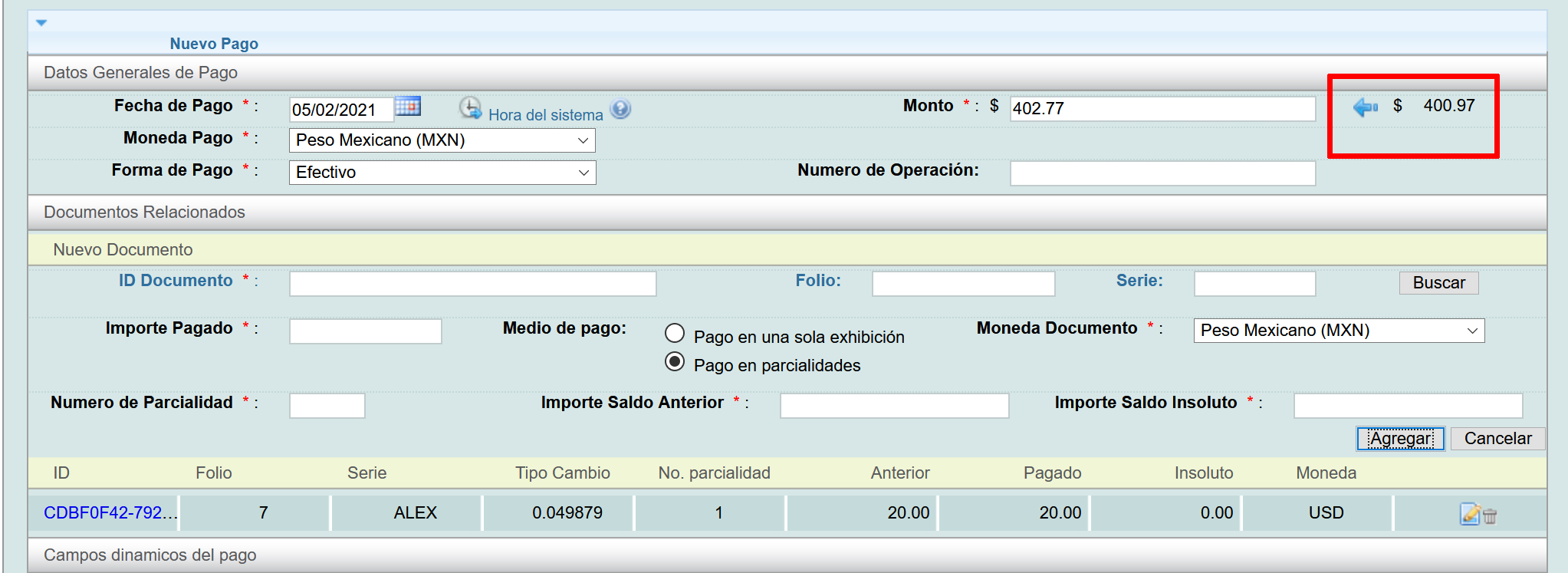Delete the ALEX document row
1568x573 pixels.
pos(1490,515)
